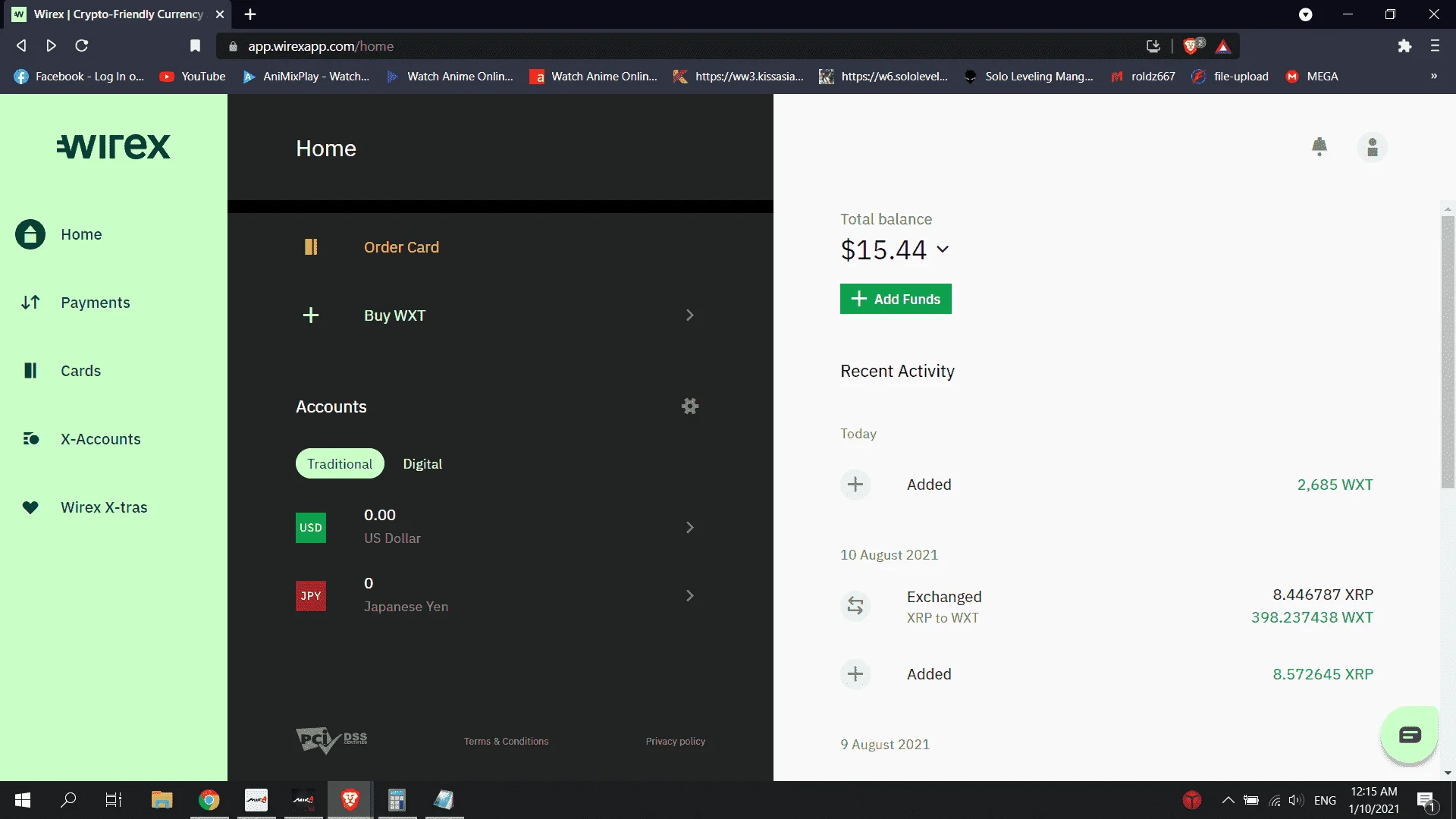Click the Exchanged XRP to WXT icon
This screenshot has height=819, width=1456.
pyautogui.click(x=855, y=606)
